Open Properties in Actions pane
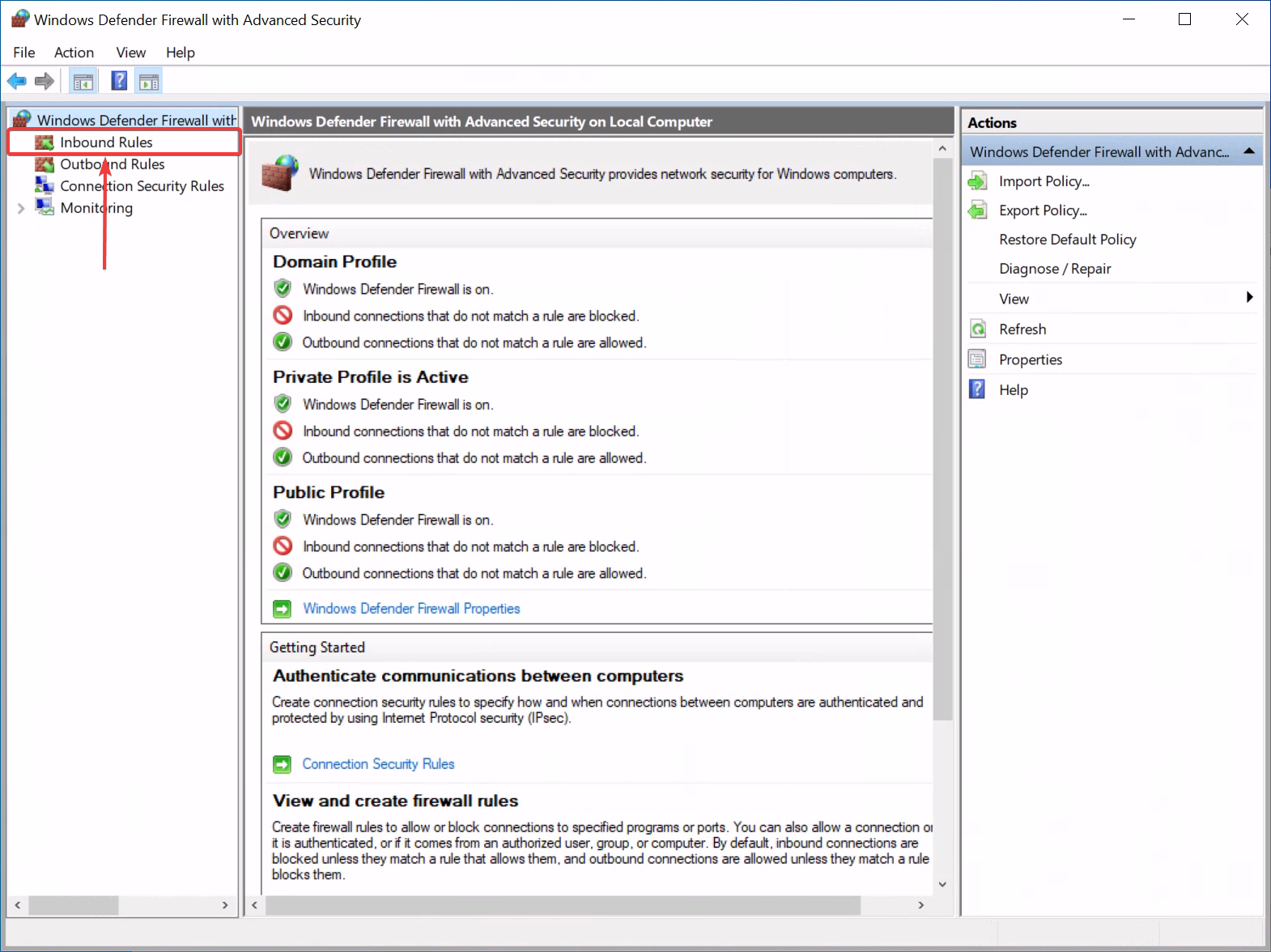Screen dimensions: 1271x952 [x=1031, y=359]
